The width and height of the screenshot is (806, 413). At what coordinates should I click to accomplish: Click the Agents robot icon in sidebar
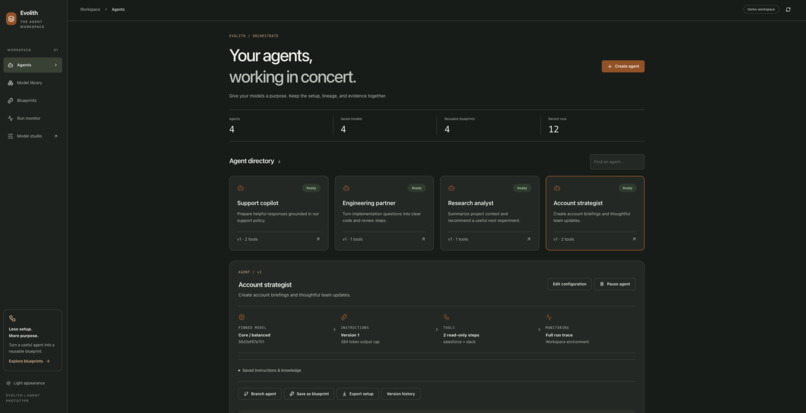click(11, 65)
